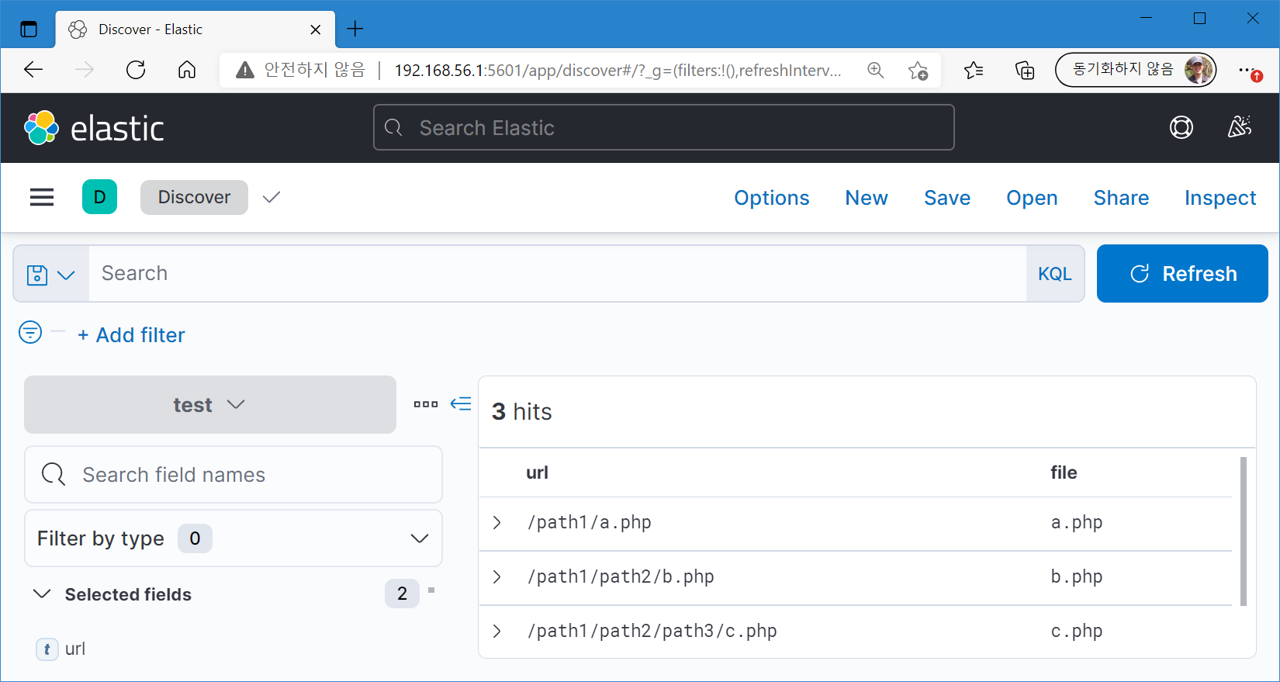
Task: Click the Add filter link
Action: (x=131, y=335)
